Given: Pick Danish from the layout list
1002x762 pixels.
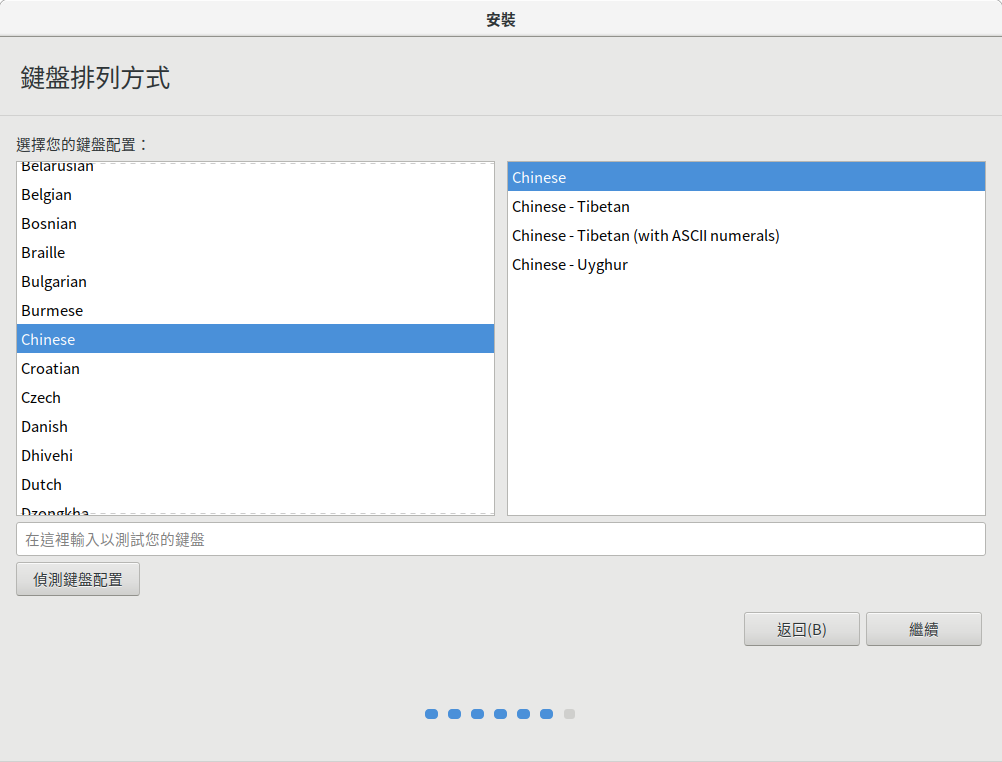Looking at the screenshot, I should pyautogui.click(x=45, y=427).
